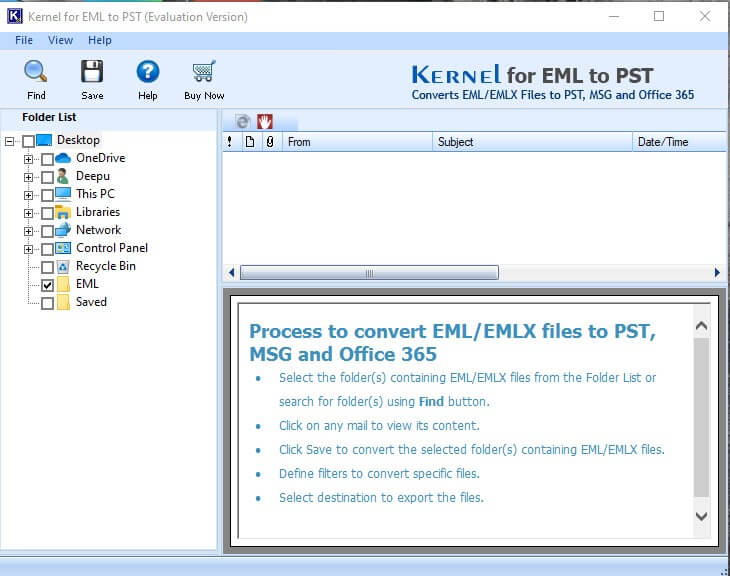Click the Save floppy disk icon
730x576 pixels.
92,71
